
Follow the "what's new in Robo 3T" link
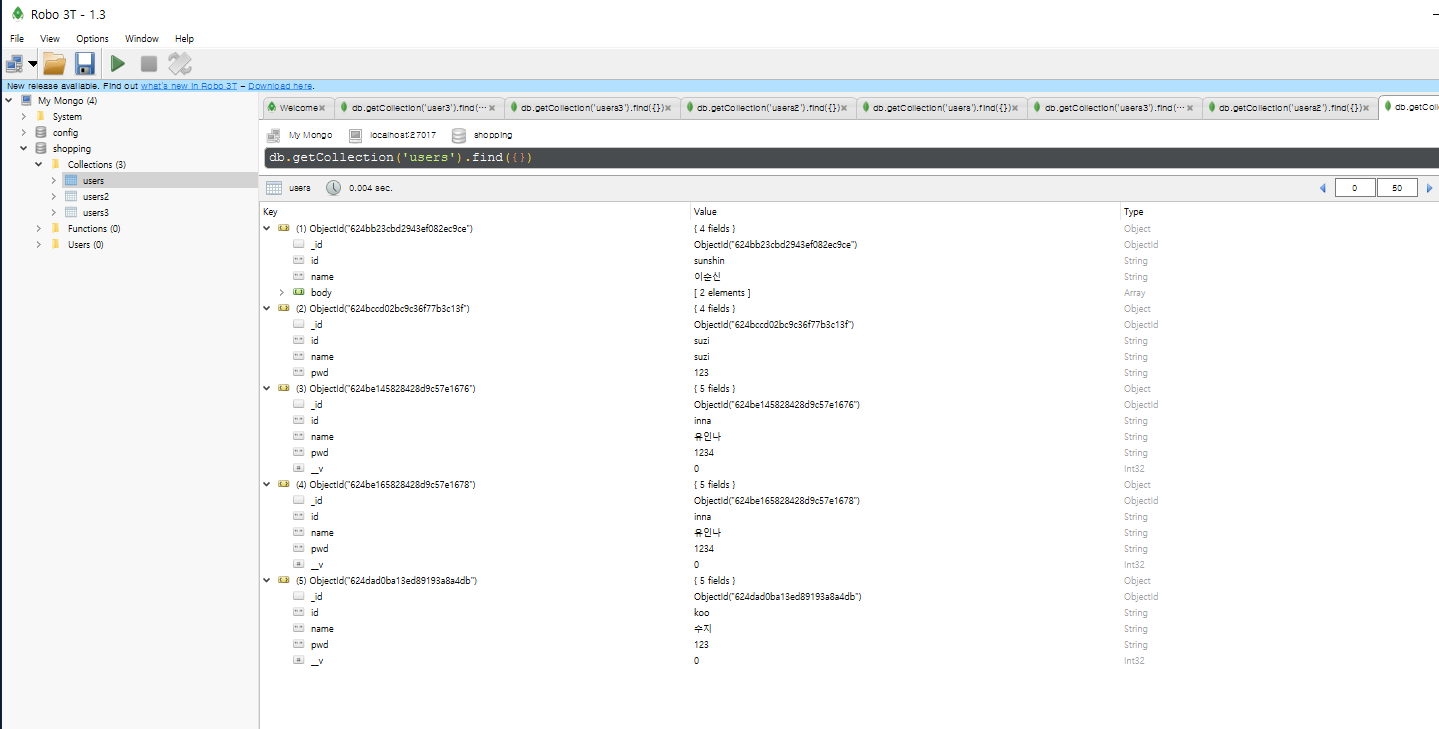tap(189, 86)
